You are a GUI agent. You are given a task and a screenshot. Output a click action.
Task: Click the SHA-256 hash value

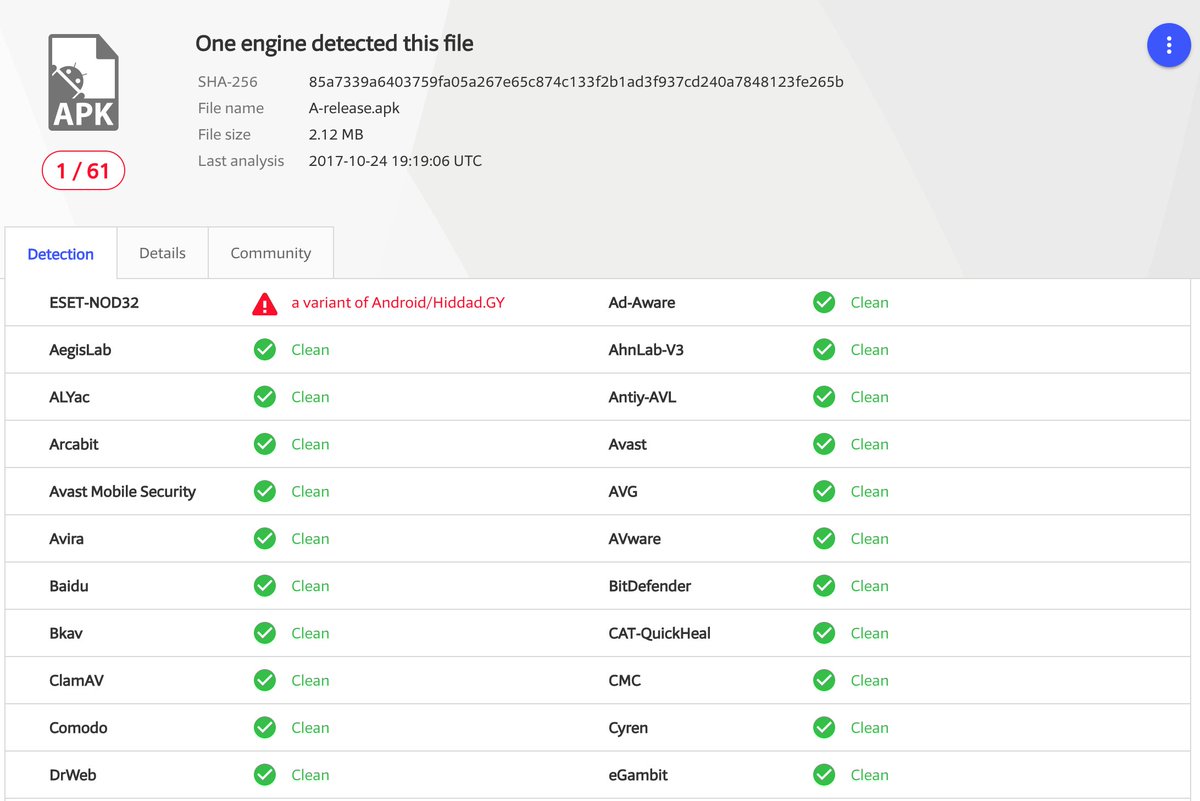(576, 82)
